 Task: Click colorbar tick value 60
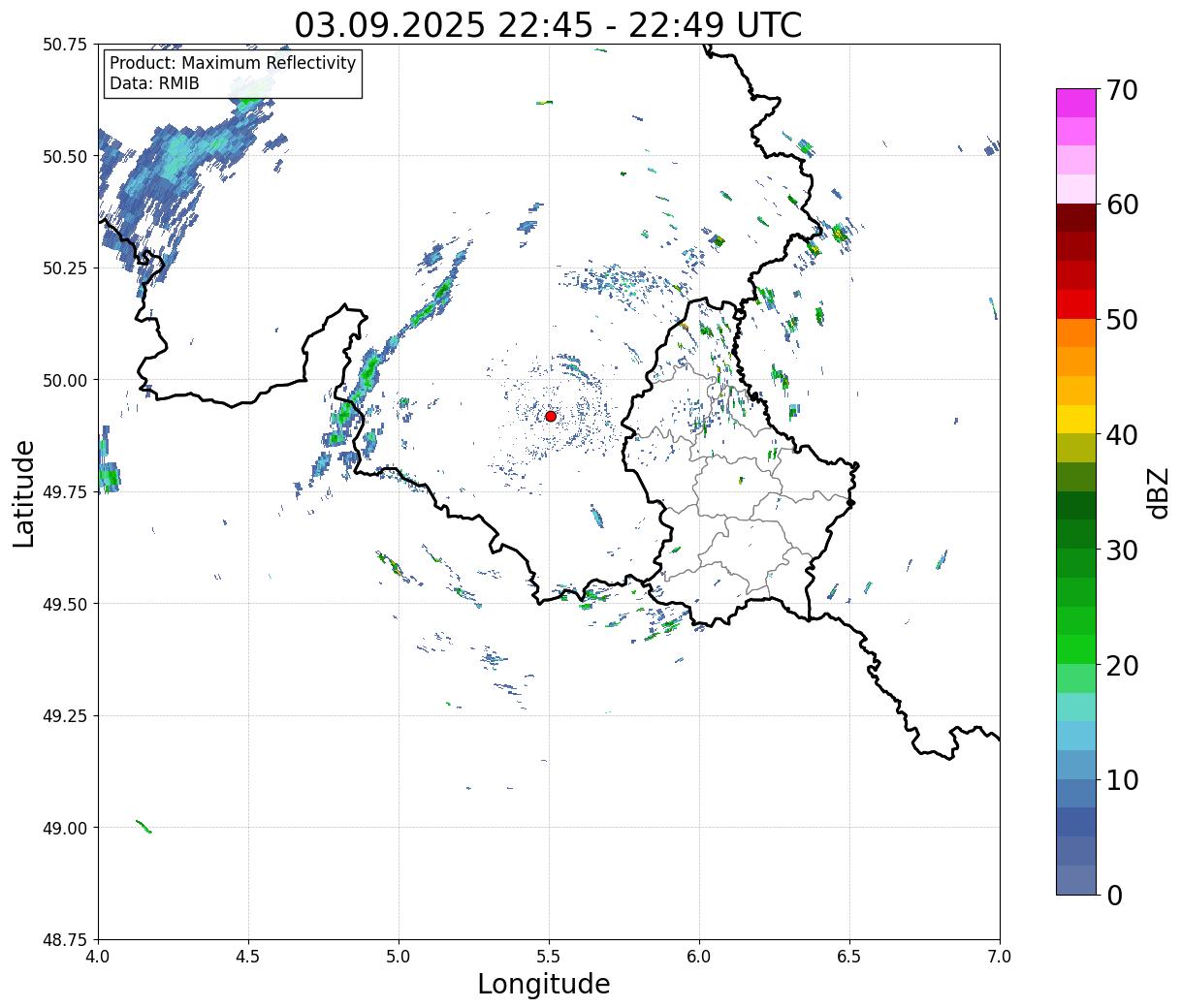pyautogui.click(x=1121, y=205)
